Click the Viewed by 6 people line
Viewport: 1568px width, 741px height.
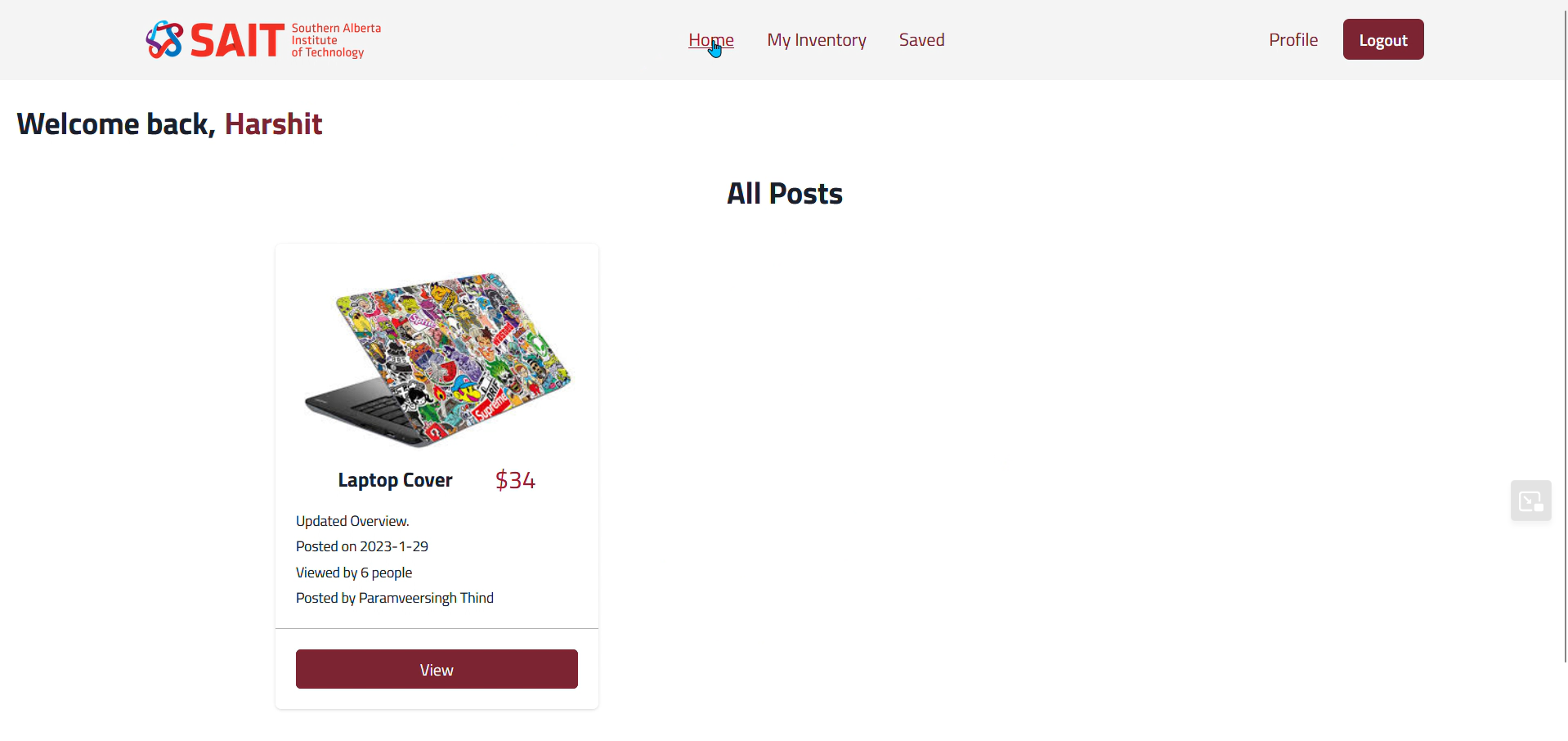pyautogui.click(x=353, y=573)
